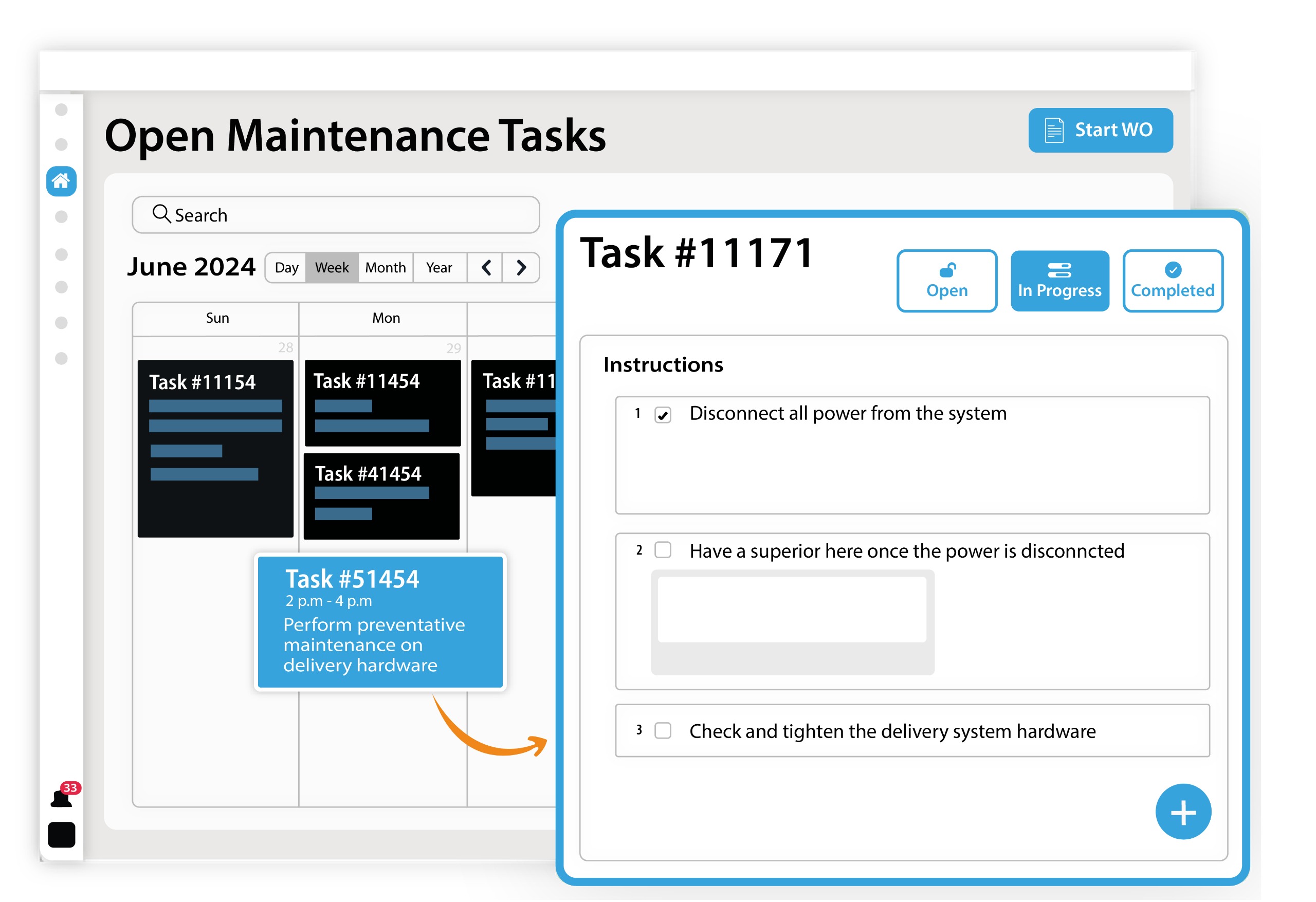Click the black square icon at sidebar bottom
Screen dimensions: 1316x902
pyautogui.click(x=61, y=836)
